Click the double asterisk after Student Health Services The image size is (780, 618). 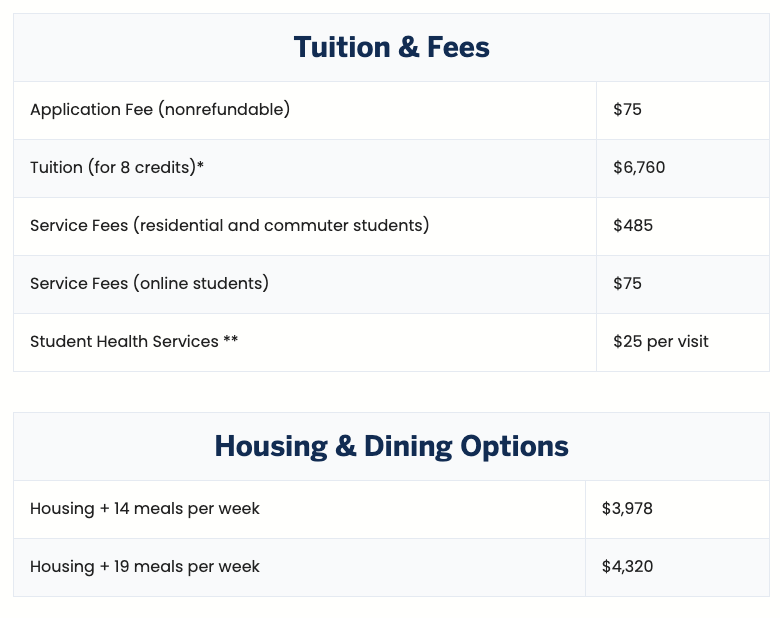coord(231,341)
